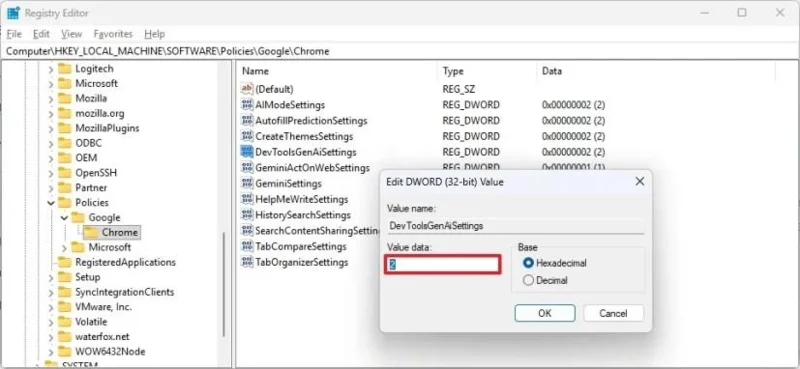
Task: Click the Value data input field
Action: coord(442,264)
